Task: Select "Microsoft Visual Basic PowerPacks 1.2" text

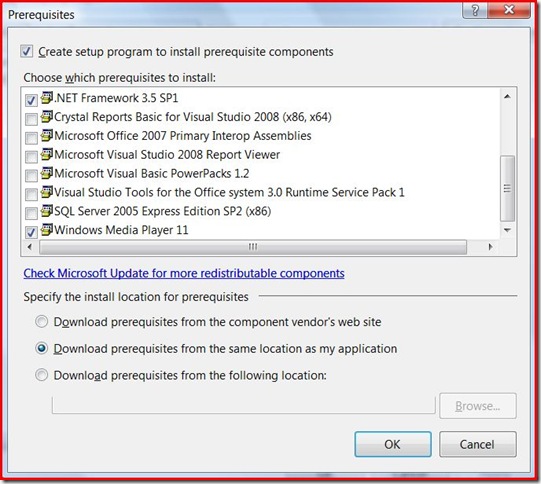Action: pos(152,174)
